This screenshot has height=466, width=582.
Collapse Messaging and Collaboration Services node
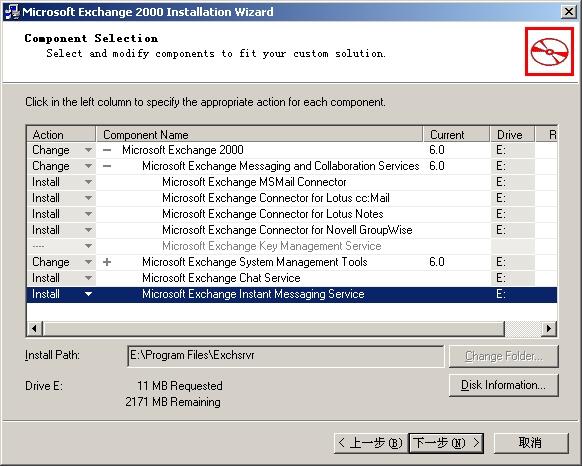[107, 166]
